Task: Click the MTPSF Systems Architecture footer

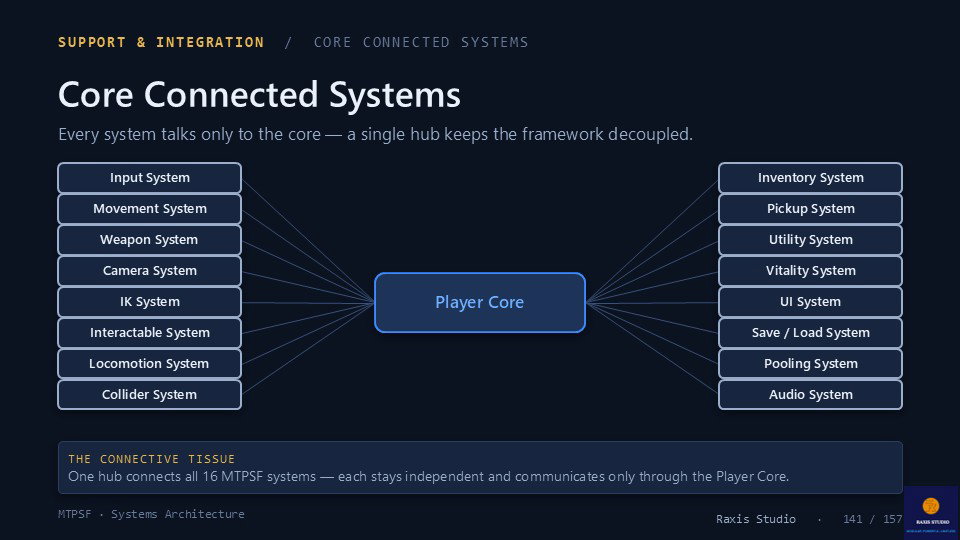Action: (x=151, y=514)
